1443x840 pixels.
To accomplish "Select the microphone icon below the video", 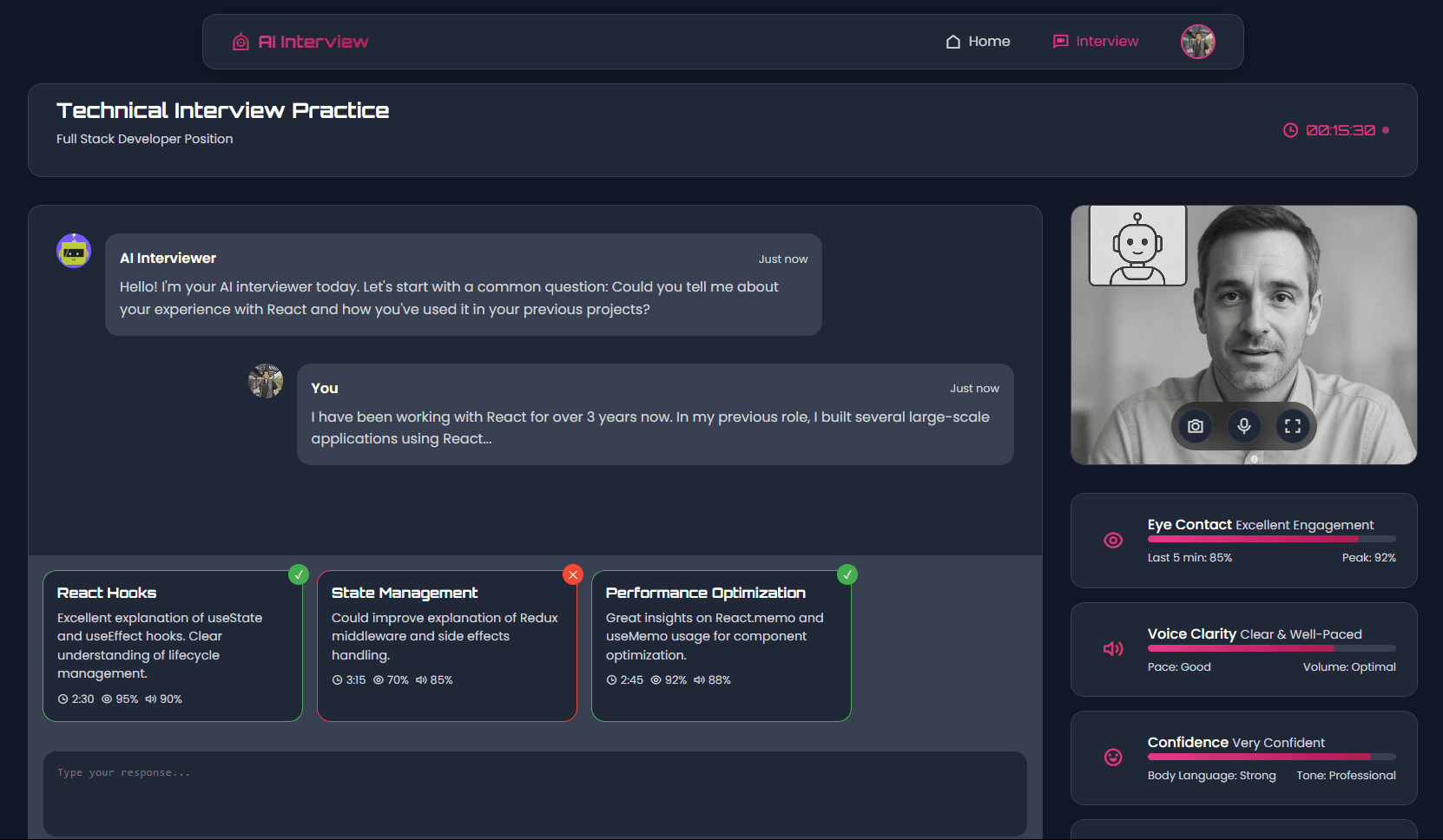I will [1243, 426].
